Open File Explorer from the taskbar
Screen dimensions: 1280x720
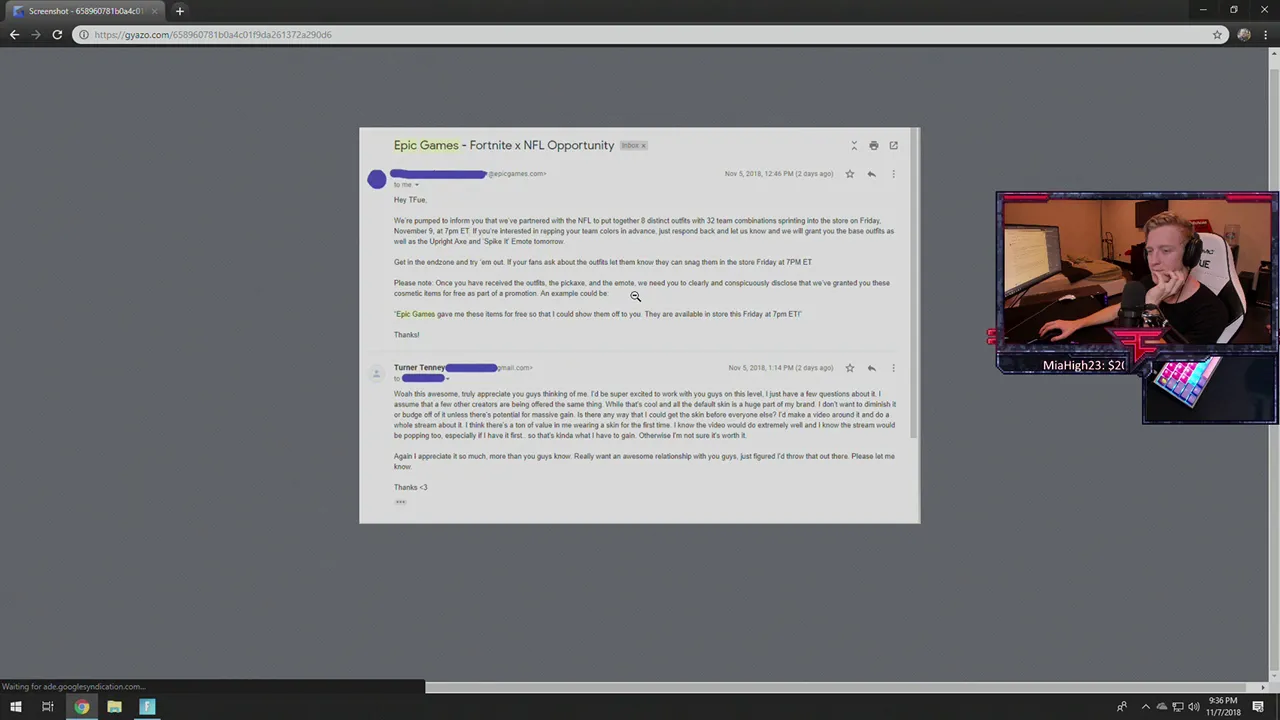coord(114,707)
